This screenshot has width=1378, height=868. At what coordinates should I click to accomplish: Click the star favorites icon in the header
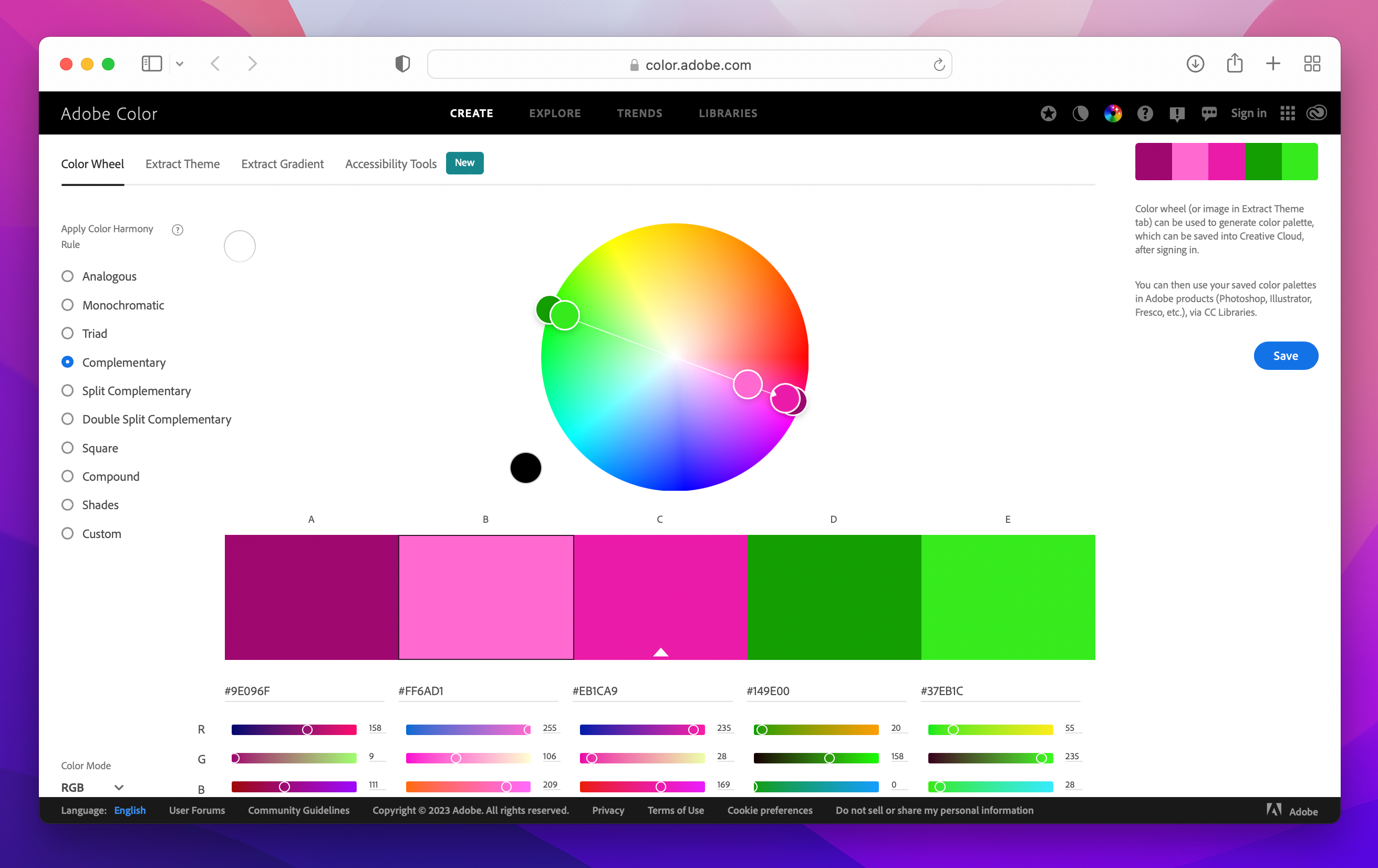pyautogui.click(x=1049, y=113)
